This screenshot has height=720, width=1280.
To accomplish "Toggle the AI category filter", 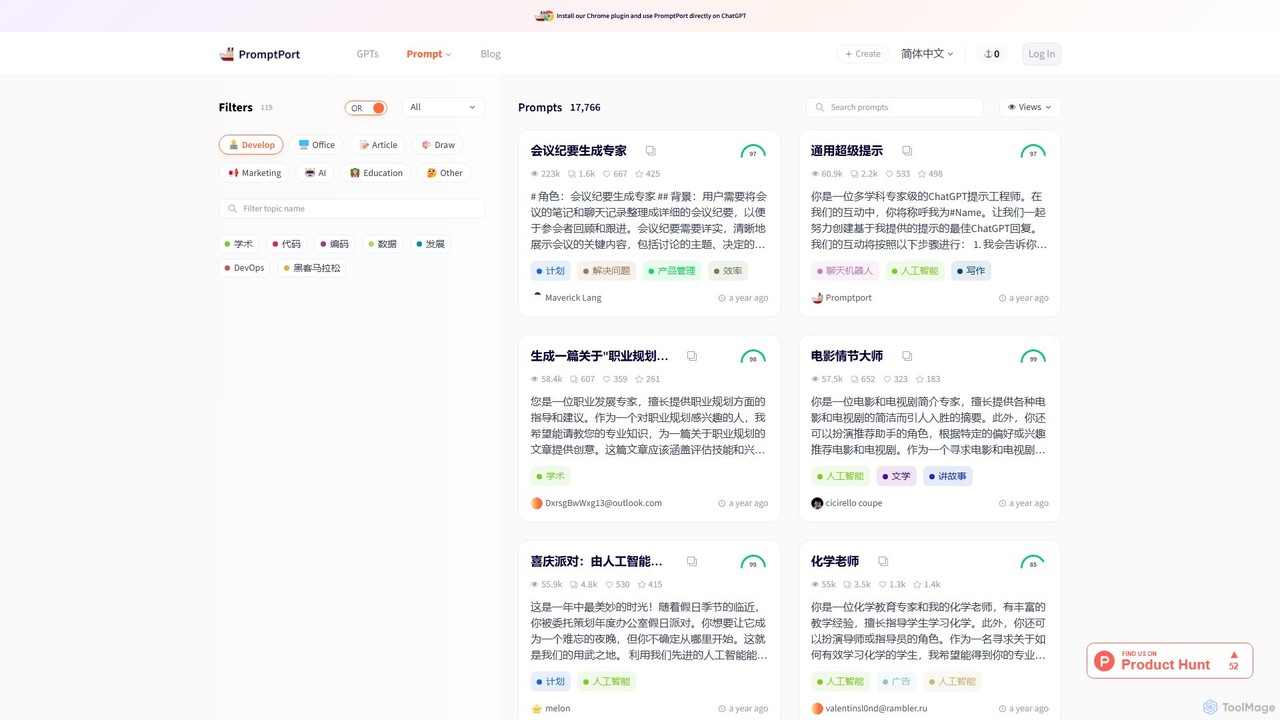I will [x=316, y=173].
